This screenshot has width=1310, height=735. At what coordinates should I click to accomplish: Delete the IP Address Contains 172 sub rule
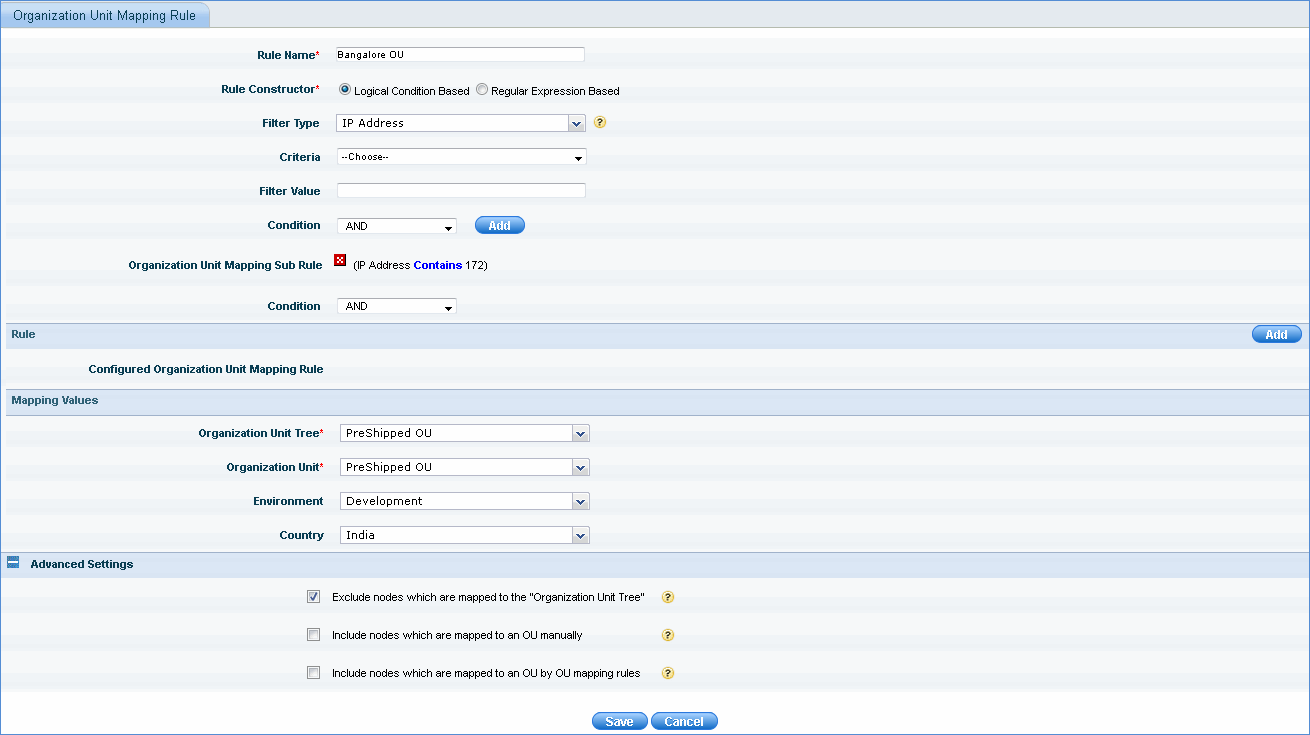(340, 261)
